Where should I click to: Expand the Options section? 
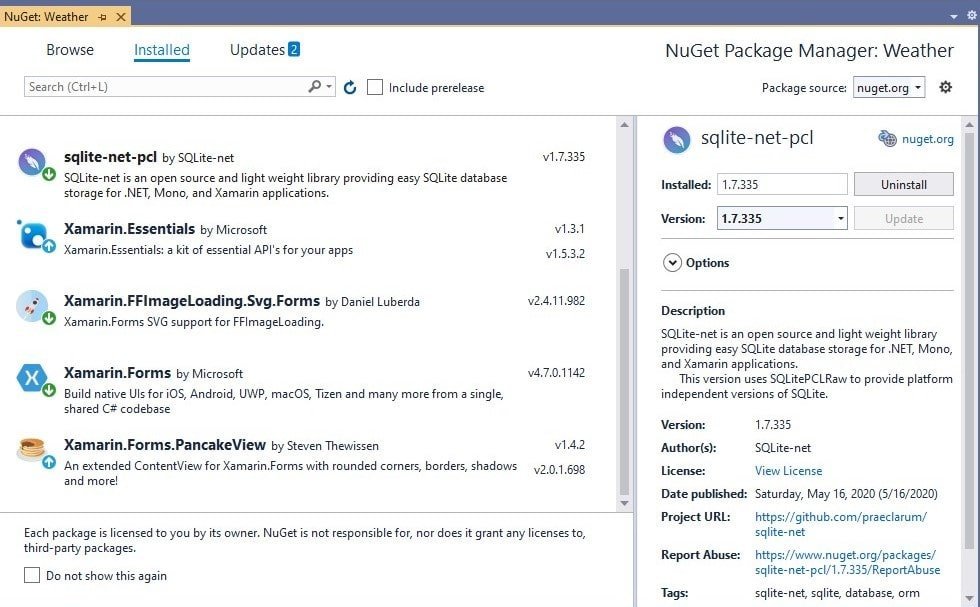[x=672, y=263]
